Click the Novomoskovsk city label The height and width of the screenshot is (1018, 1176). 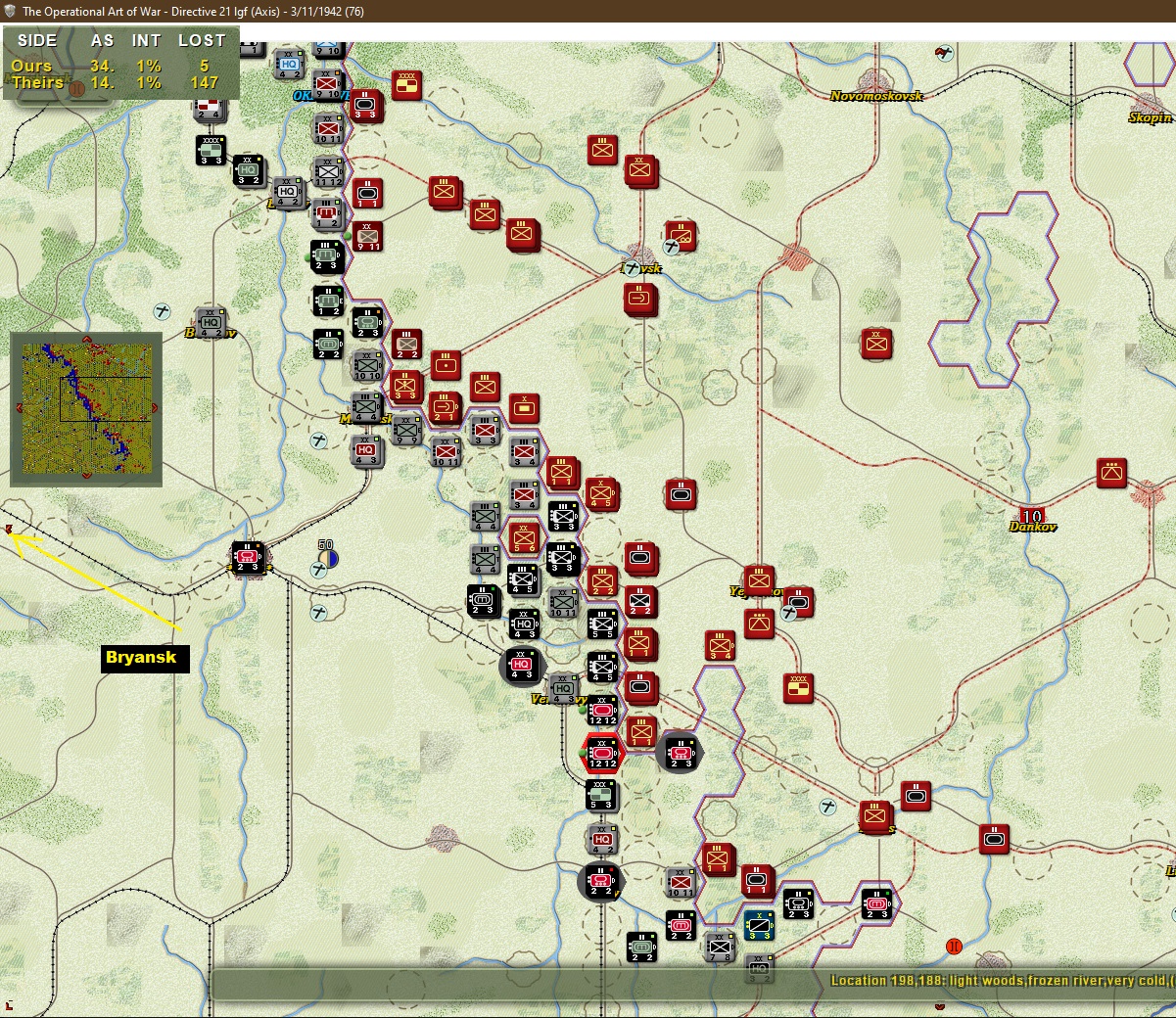(875, 96)
